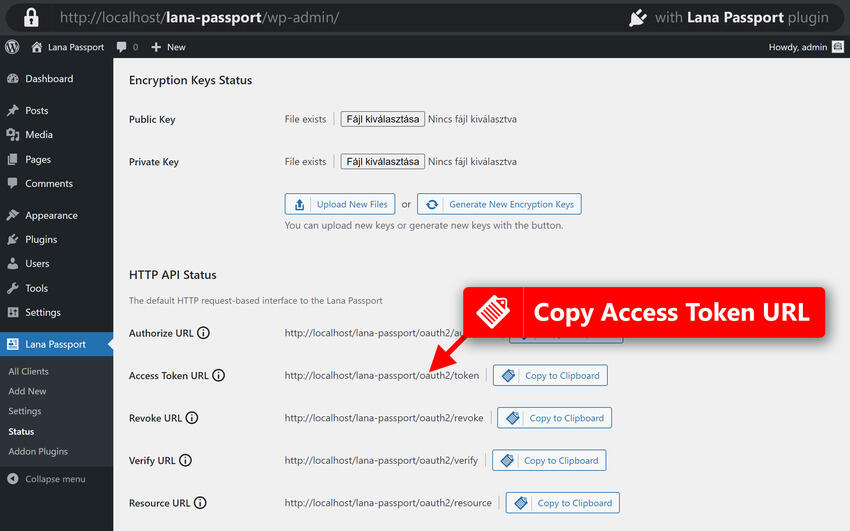This screenshot has width=850, height=531.
Task: Open the comments bubble in admin bar
Action: click(127, 47)
